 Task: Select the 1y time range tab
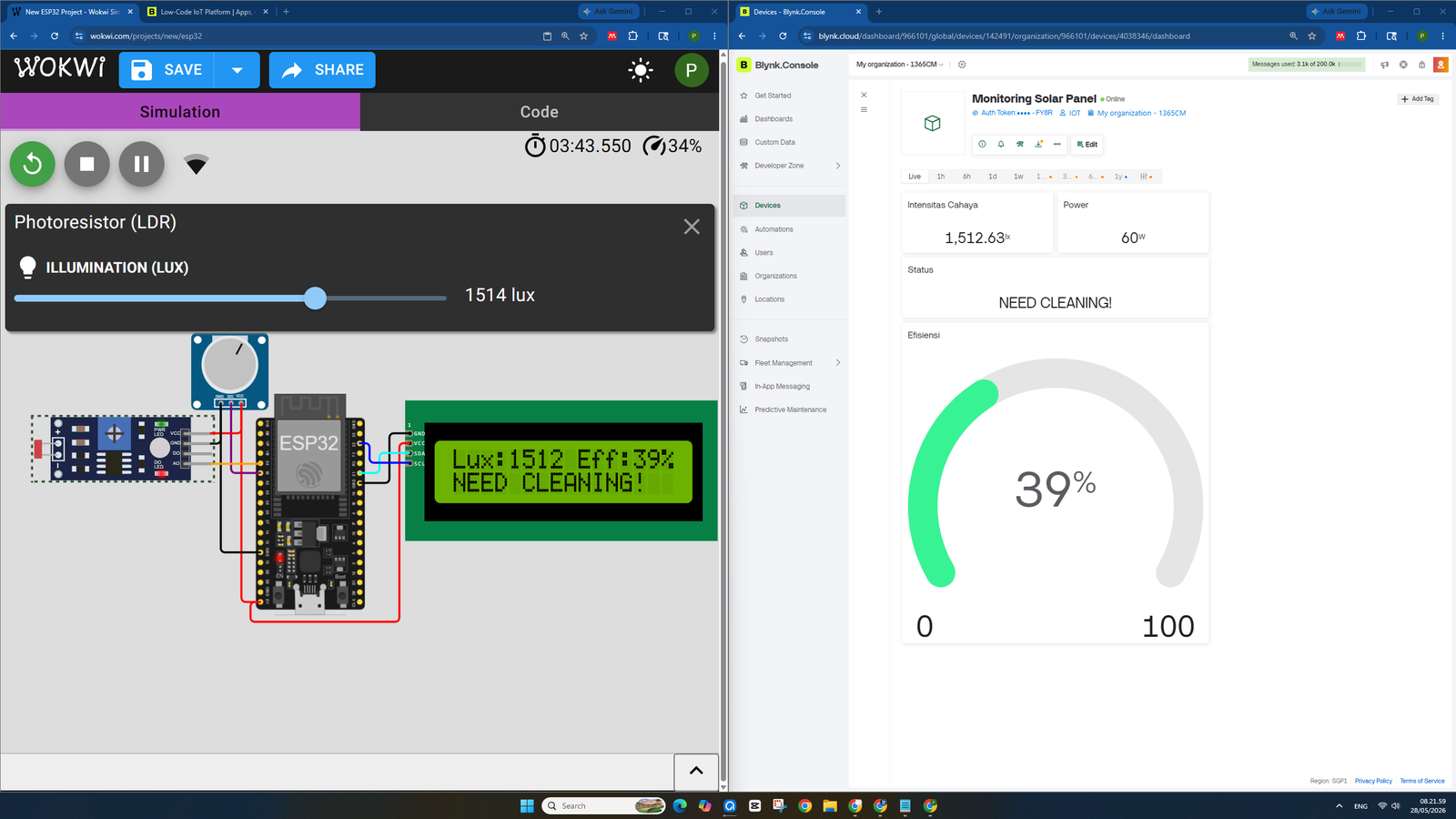pyautogui.click(x=1120, y=177)
